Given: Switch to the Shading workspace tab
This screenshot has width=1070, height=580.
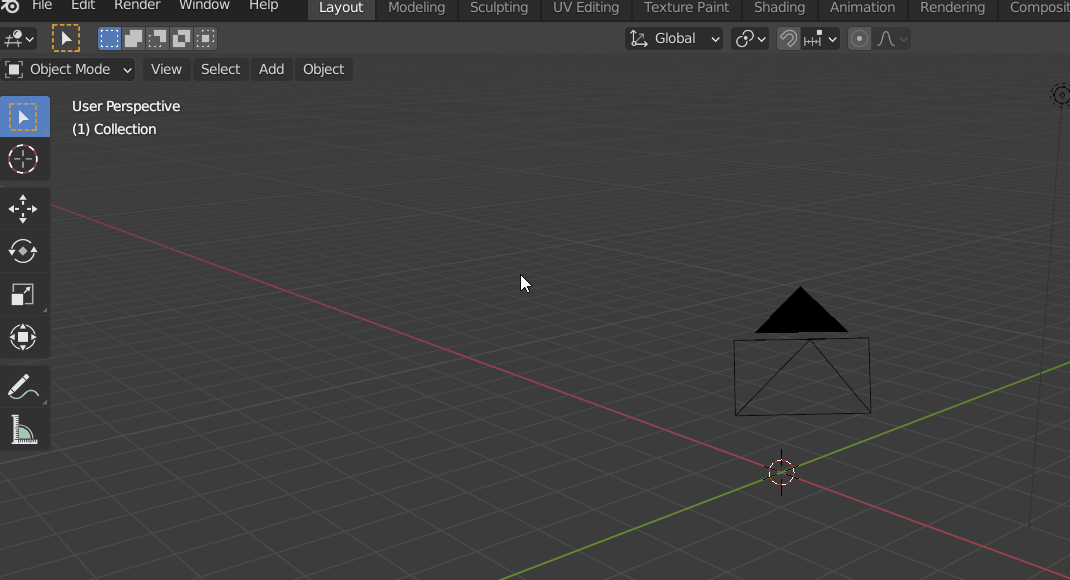Looking at the screenshot, I should 779,8.
